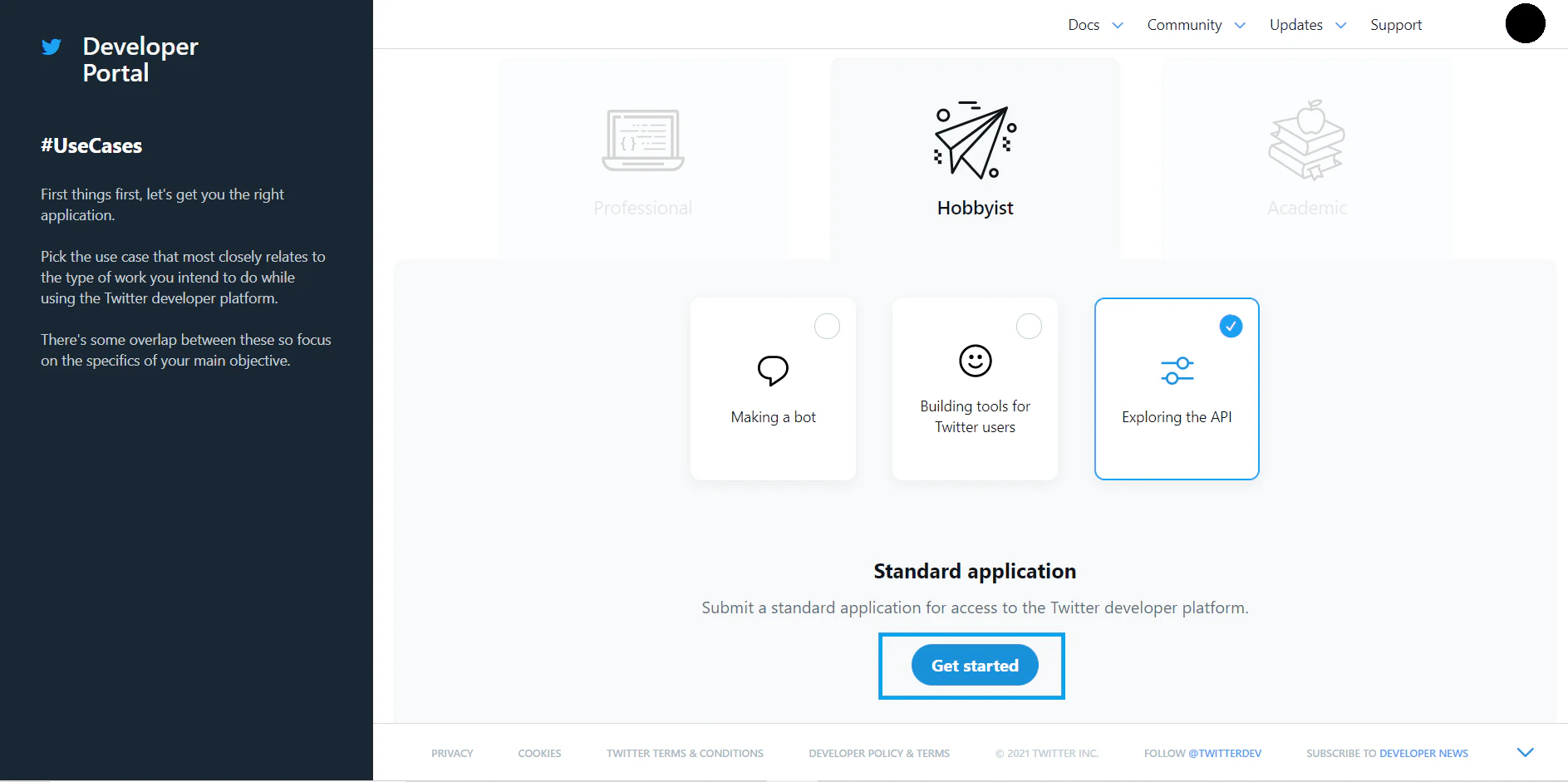
Task: Expand the Updates dropdown chevron
Action: point(1340,25)
